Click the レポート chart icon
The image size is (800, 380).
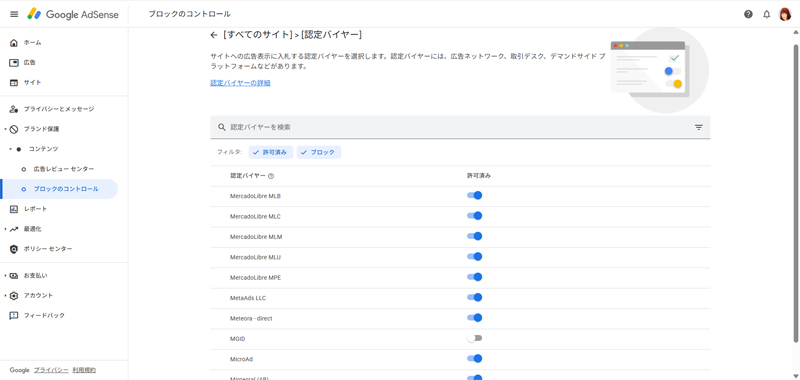14,209
